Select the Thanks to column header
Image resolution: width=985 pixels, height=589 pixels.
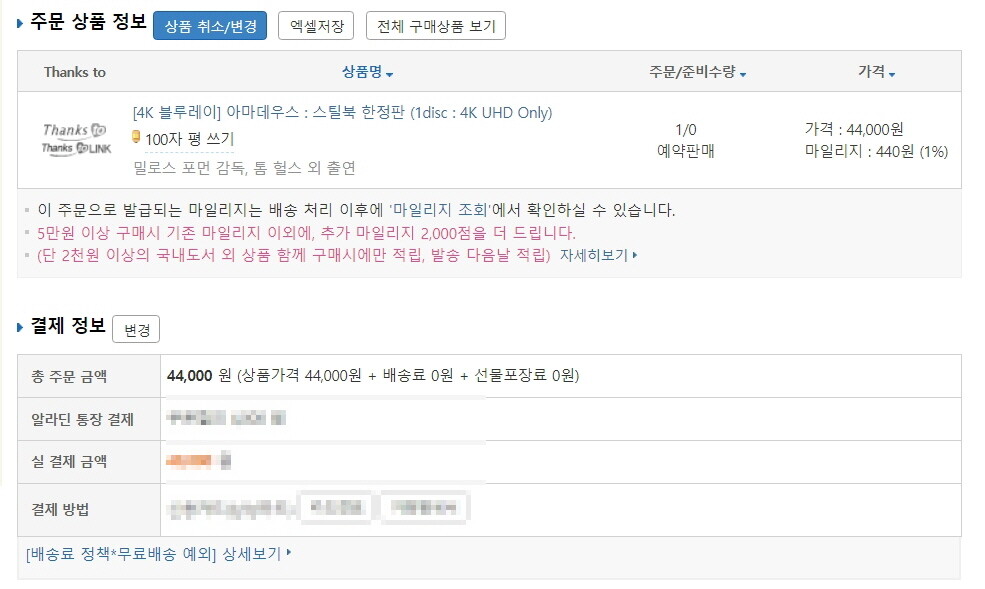[x=74, y=73]
